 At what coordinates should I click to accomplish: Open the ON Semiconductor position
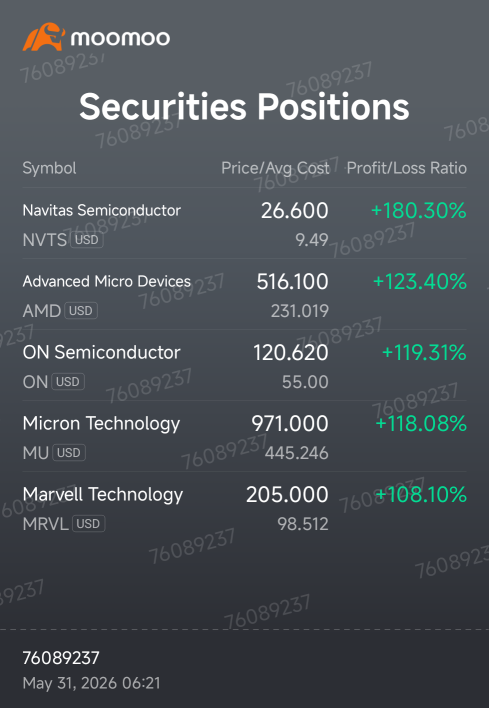244,365
